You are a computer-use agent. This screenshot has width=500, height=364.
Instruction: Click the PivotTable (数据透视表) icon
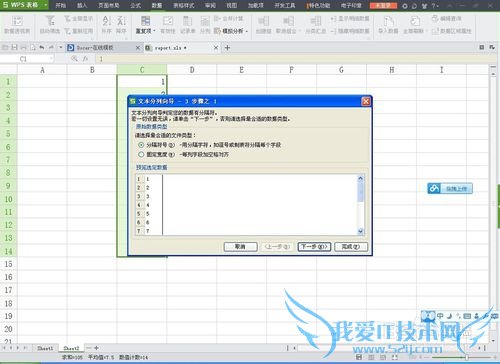pyautogui.click(x=17, y=22)
